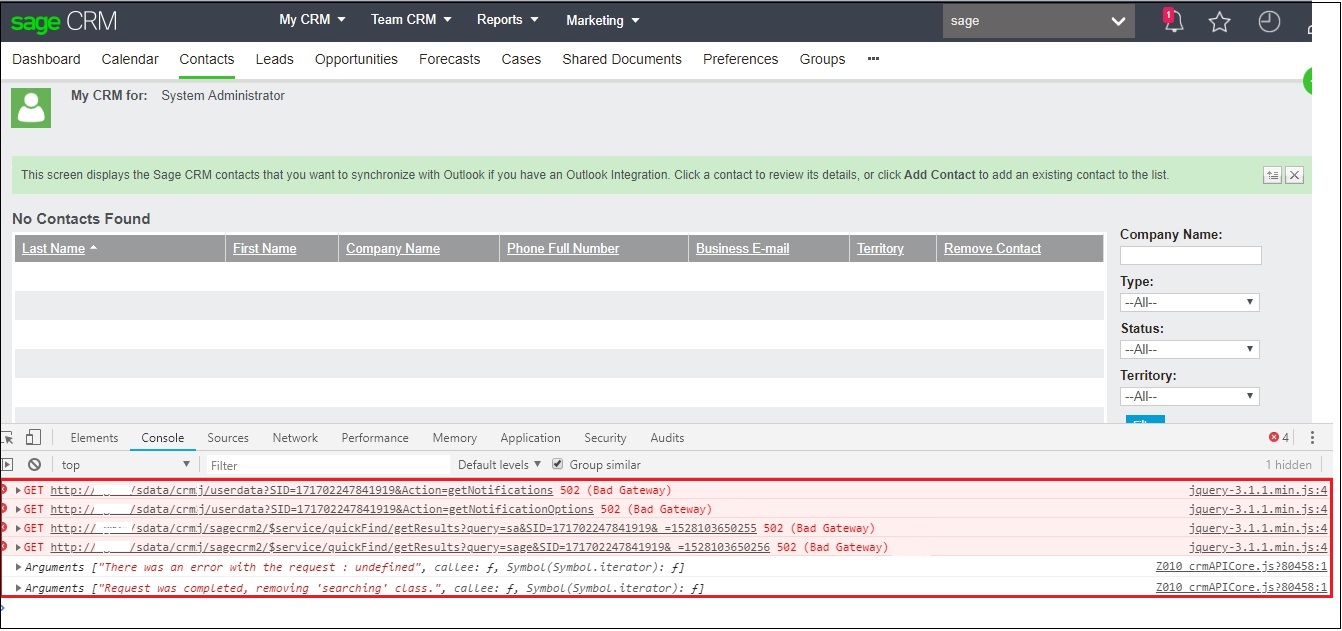Select the Contacts tab
The height and width of the screenshot is (631, 1342).
(x=207, y=59)
